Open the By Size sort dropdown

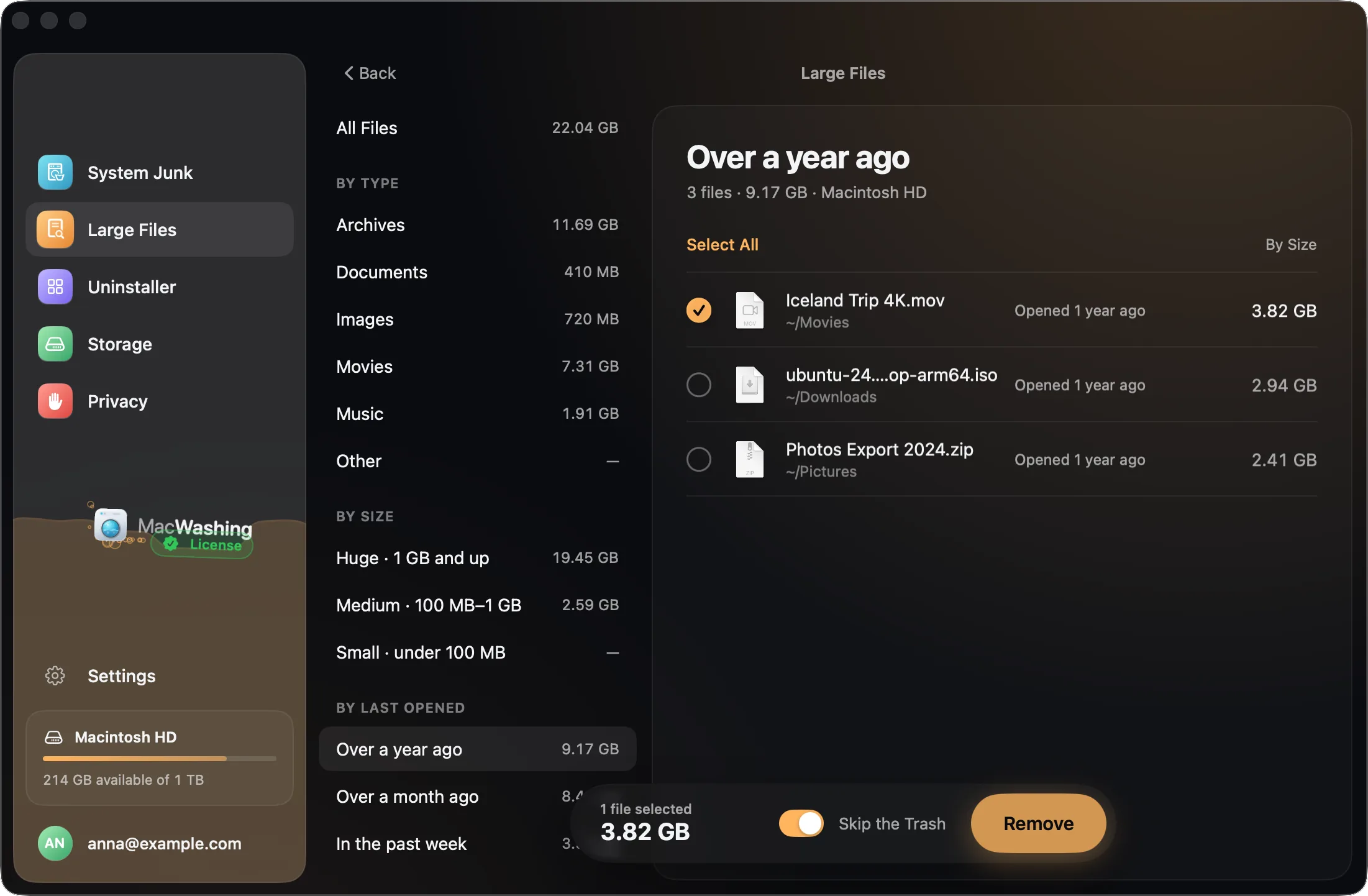click(x=1291, y=245)
